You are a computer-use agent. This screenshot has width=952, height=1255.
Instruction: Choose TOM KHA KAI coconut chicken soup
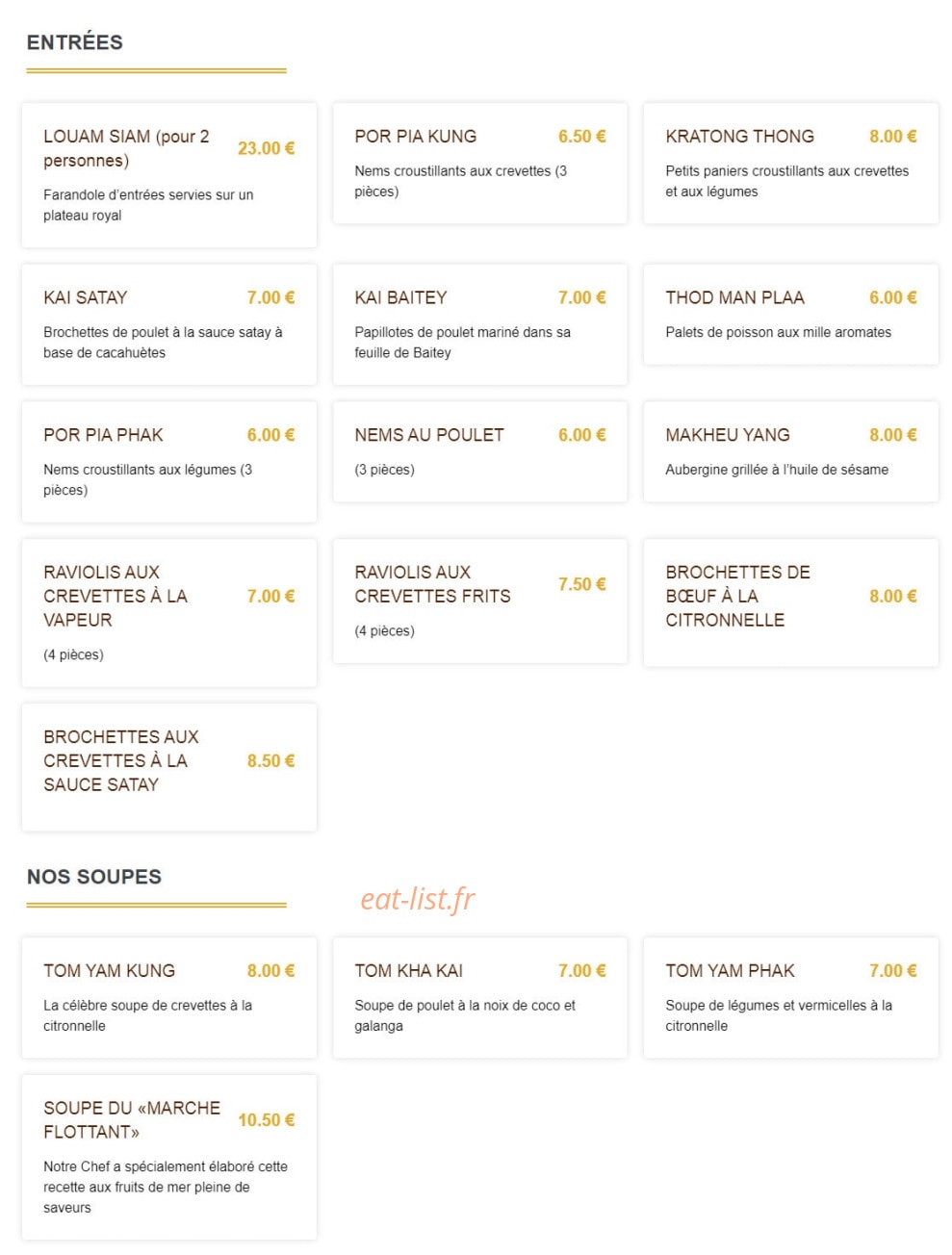[x=480, y=998]
